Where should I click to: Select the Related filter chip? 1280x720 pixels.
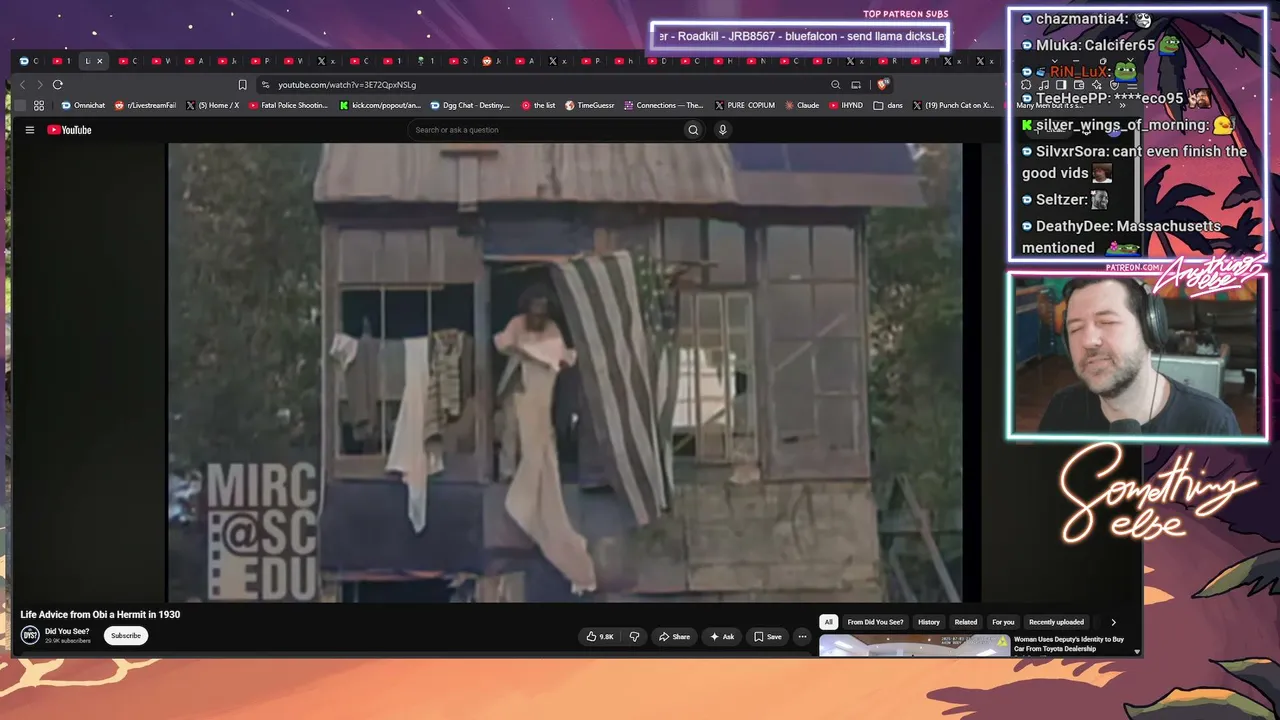click(x=965, y=622)
